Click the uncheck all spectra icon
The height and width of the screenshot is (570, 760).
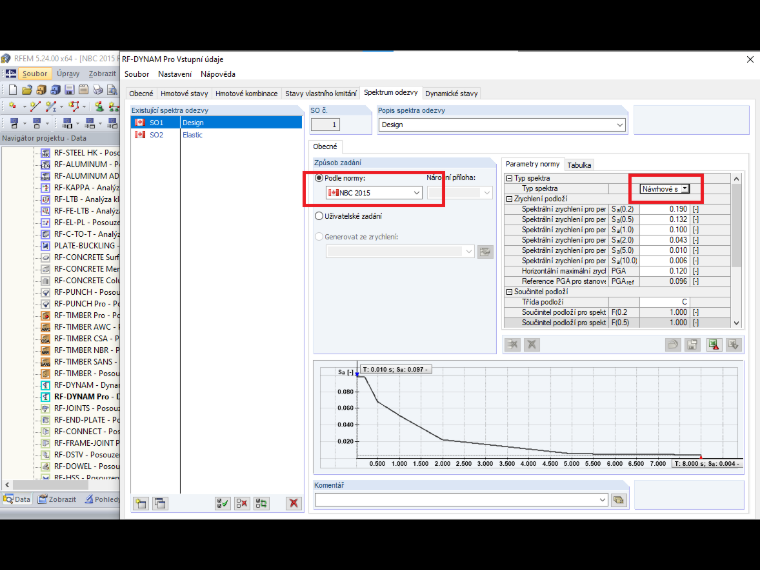tap(242, 504)
